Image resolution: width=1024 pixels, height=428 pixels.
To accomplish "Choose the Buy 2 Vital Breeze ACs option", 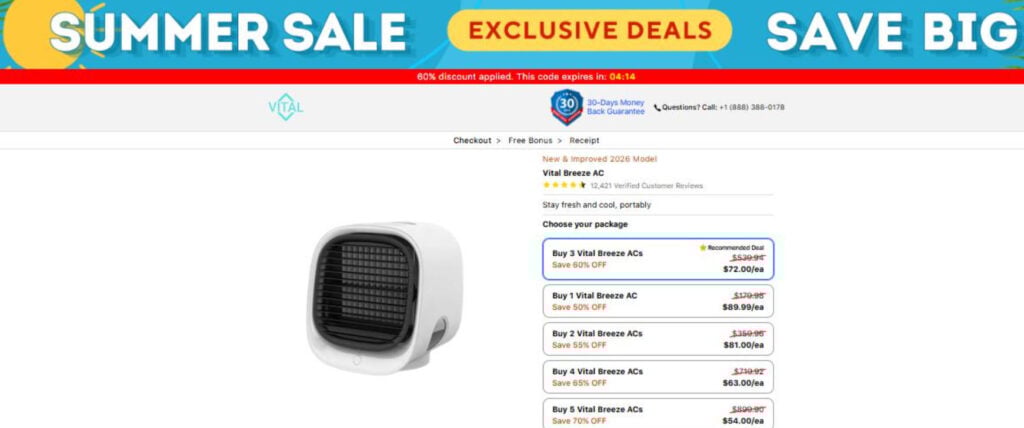I will tap(658, 339).
